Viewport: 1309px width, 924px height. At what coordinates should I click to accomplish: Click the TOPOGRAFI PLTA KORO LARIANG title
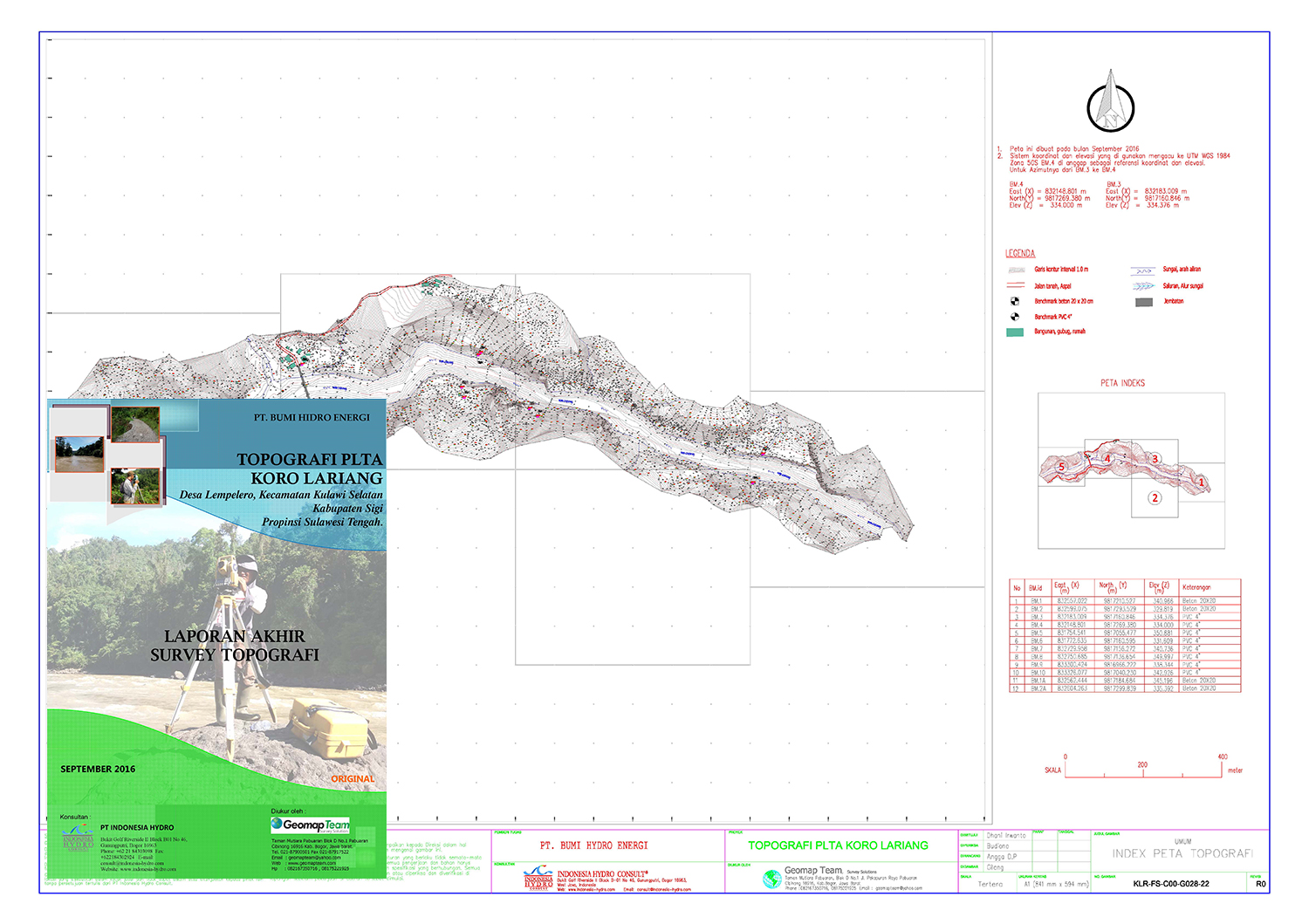pyautogui.click(x=838, y=845)
